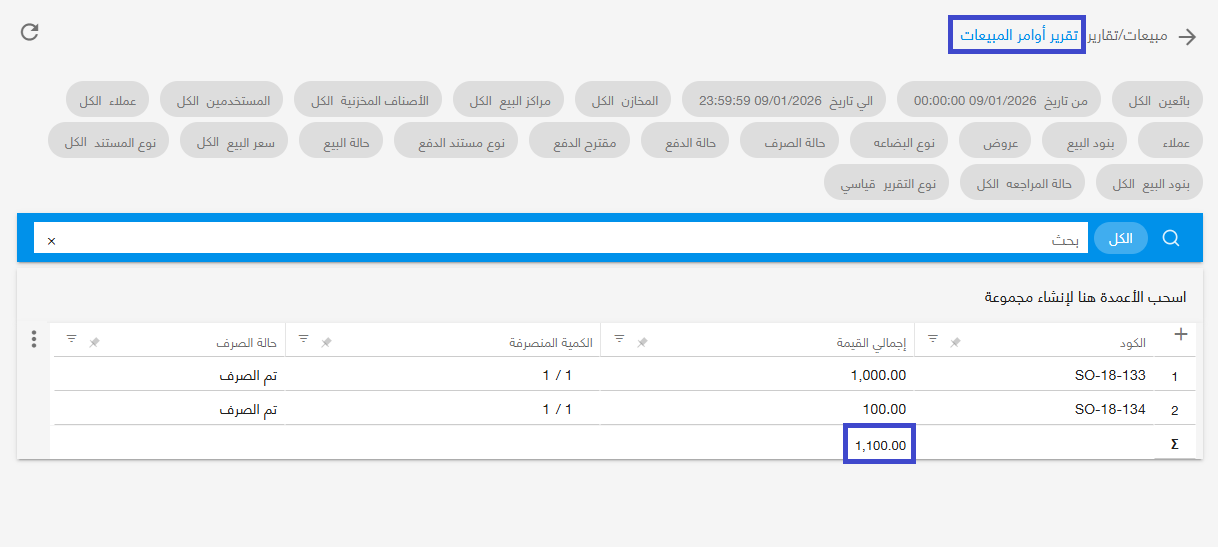Sort by the الكمية المنصرفة column header

(x=551, y=342)
